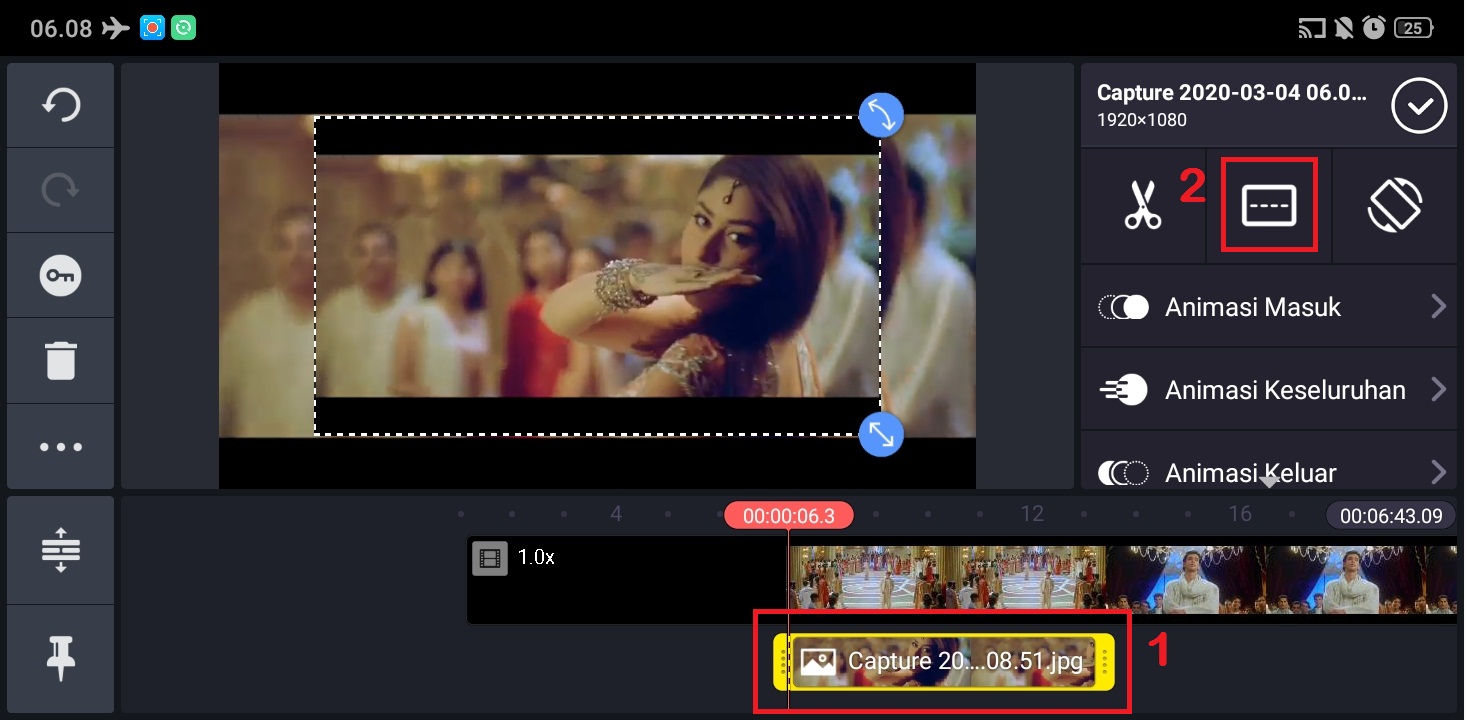Expand the chevron beside Animasi Masuk
This screenshot has width=1466, height=720.
click(1438, 306)
